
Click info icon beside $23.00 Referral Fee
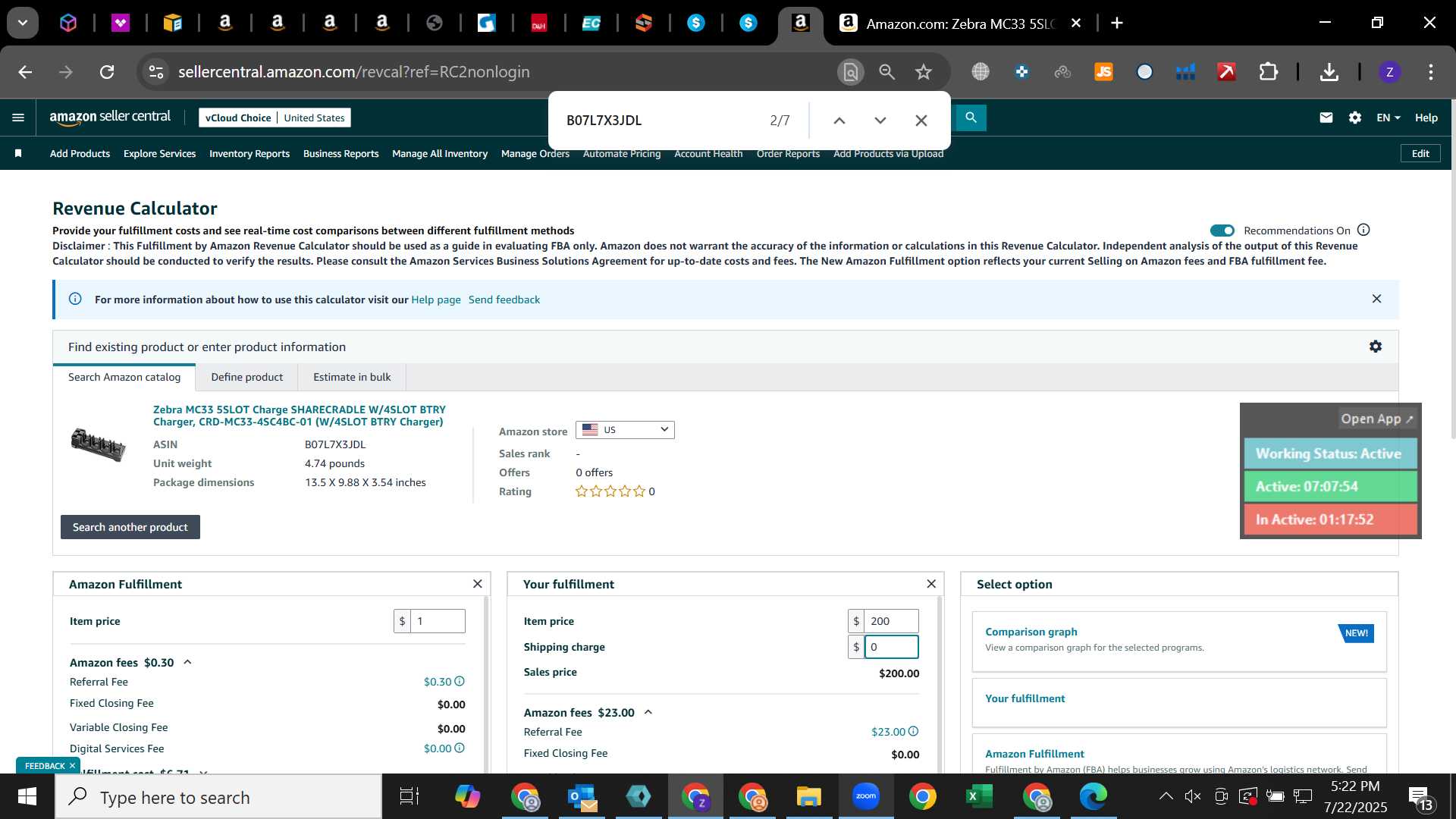(913, 731)
